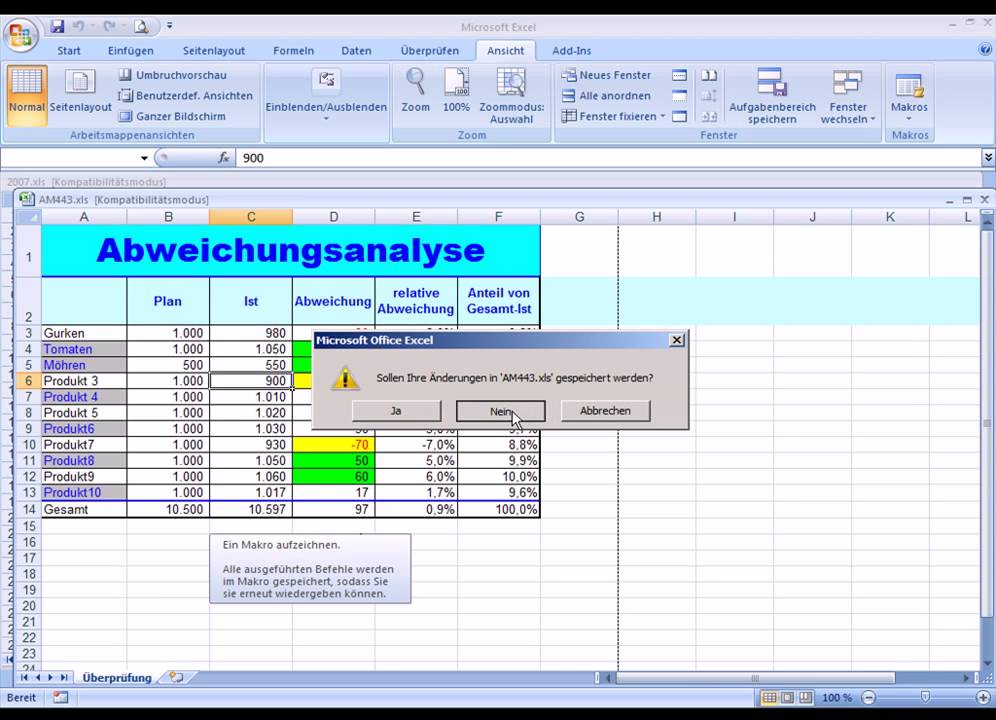Click row header 10

pyautogui.click(x=29, y=444)
